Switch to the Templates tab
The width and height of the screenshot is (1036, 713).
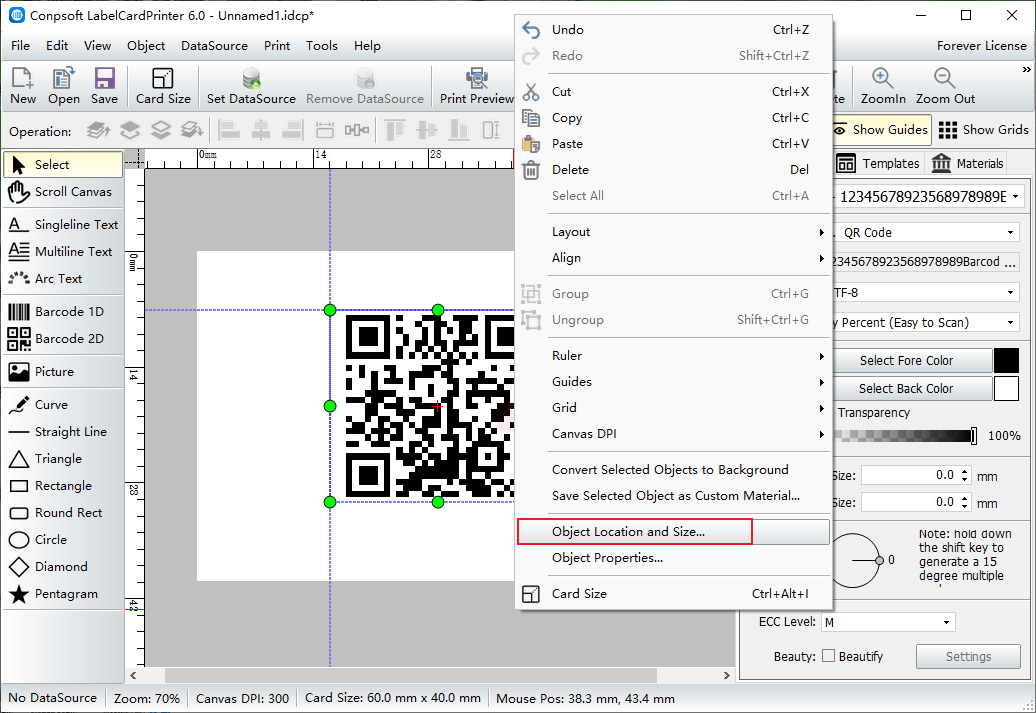click(x=877, y=163)
